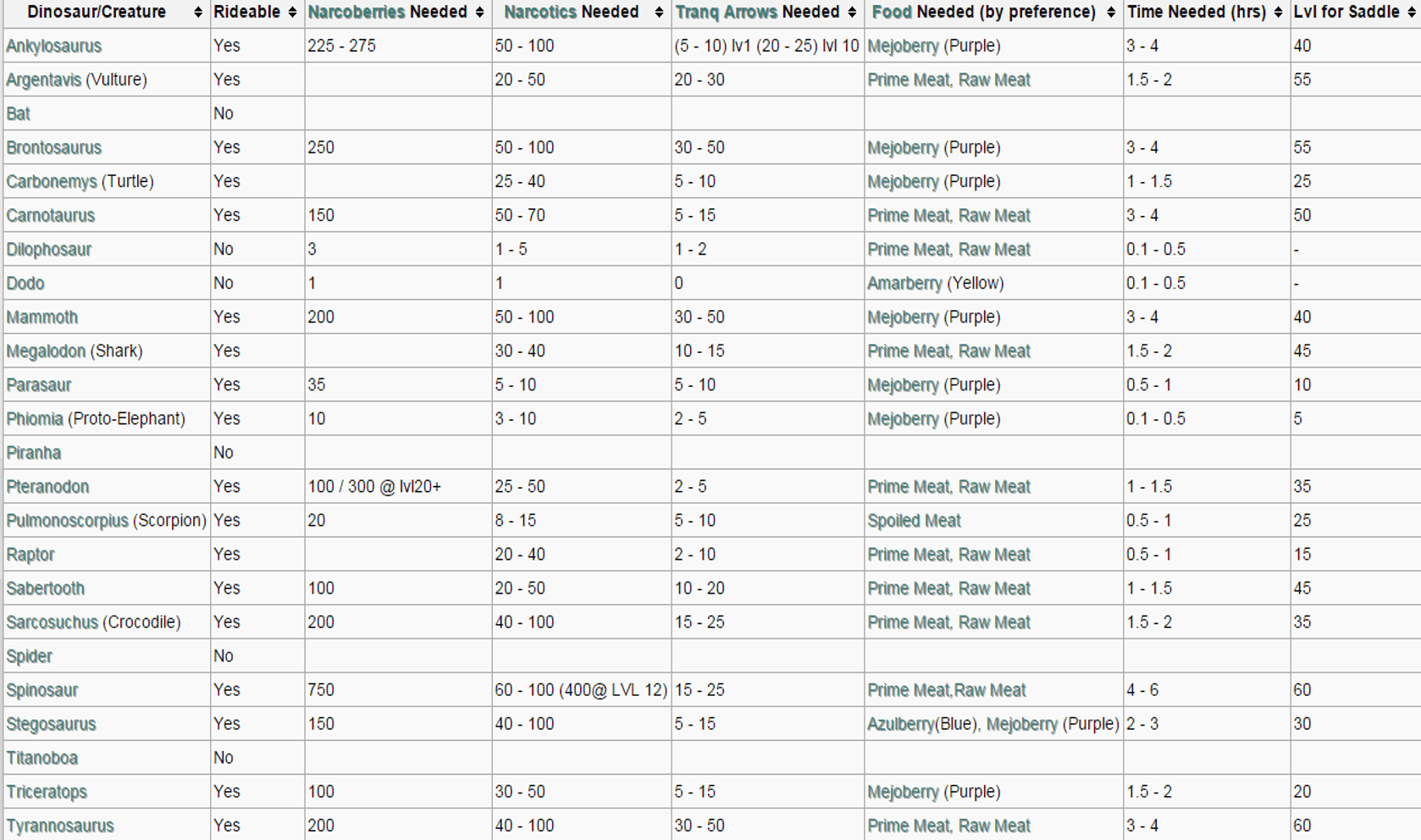Click the Pteranodon link
This screenshot has width=1421, height=840.
point(47,487)
